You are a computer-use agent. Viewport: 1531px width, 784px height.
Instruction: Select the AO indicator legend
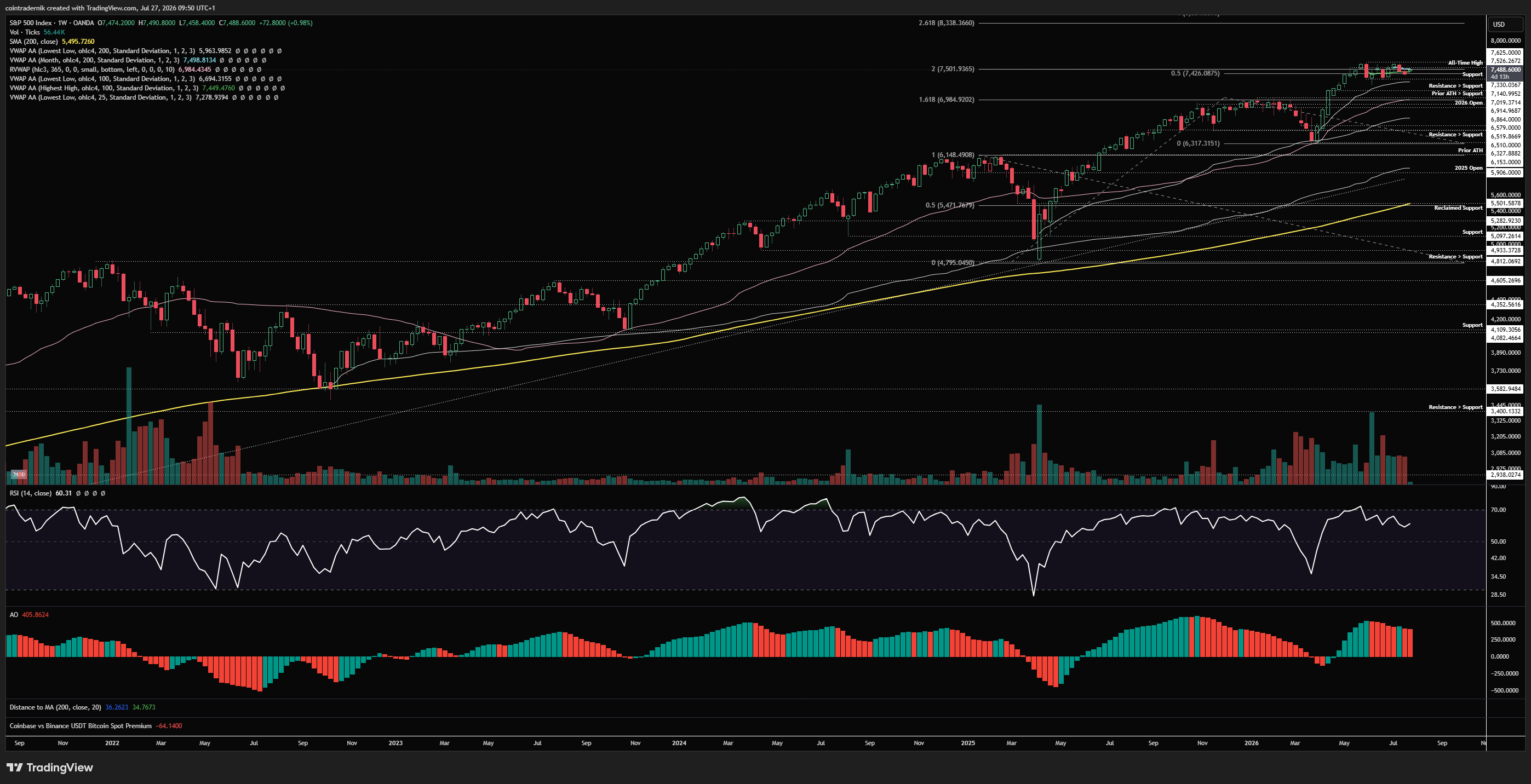coord(14,615)
